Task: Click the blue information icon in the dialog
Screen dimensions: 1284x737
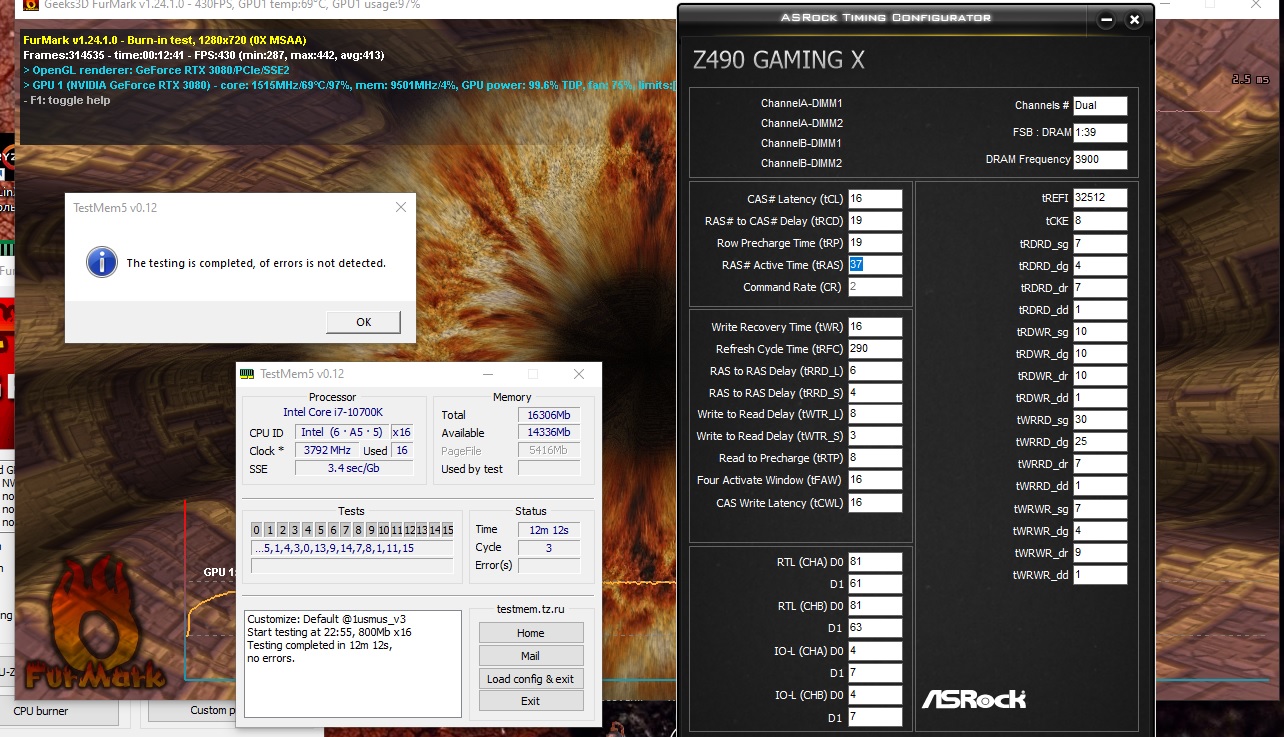Action: click(x=100, y=262)
